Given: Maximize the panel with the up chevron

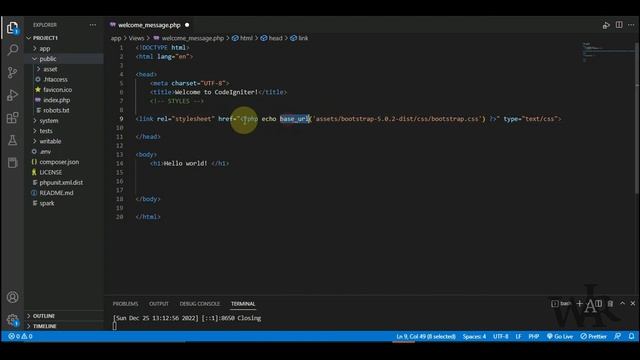Looking at the screenshot, I should (x=622, y=303).
